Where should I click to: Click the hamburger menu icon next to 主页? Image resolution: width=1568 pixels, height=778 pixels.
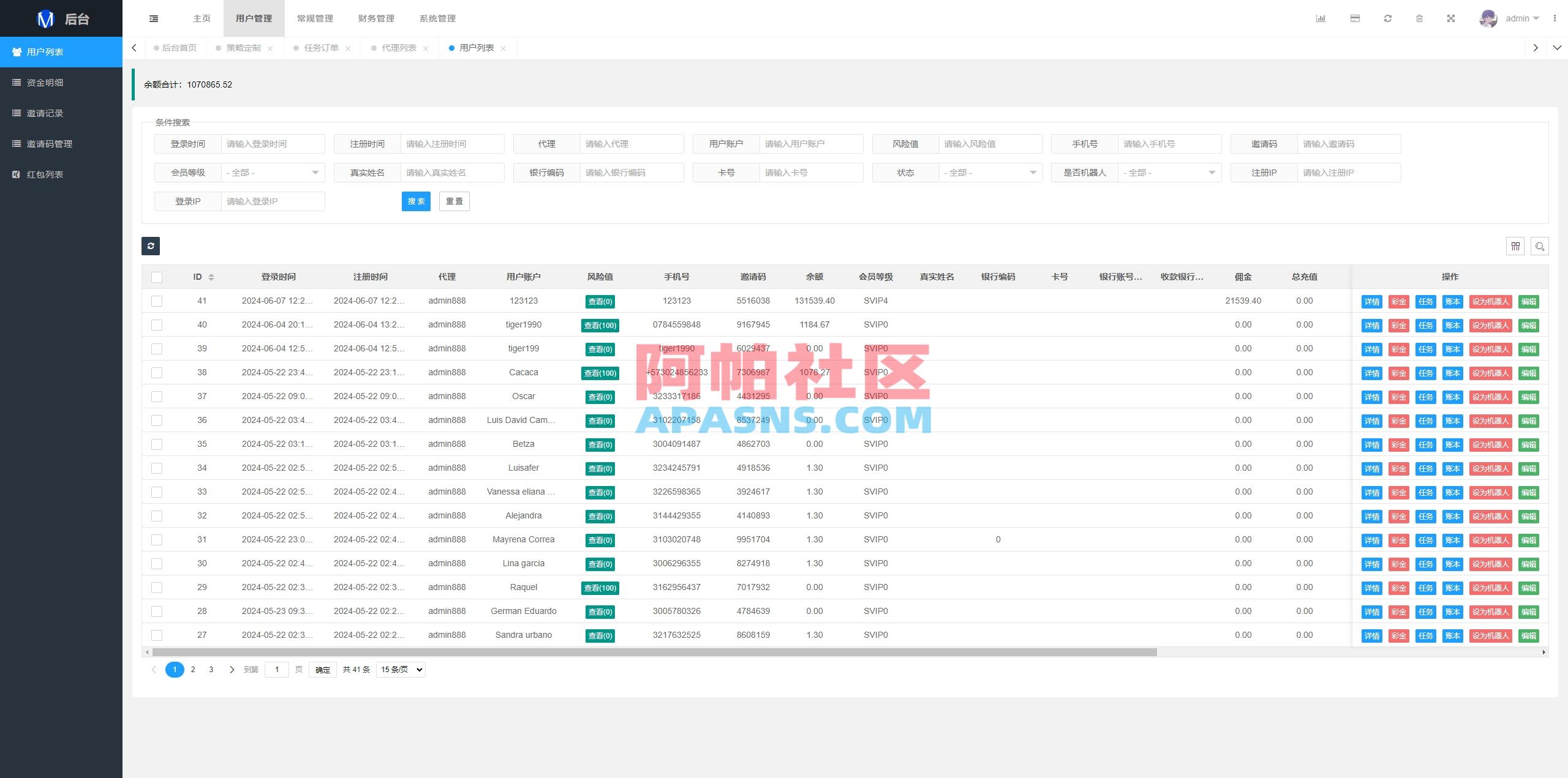tap(153, 18)
